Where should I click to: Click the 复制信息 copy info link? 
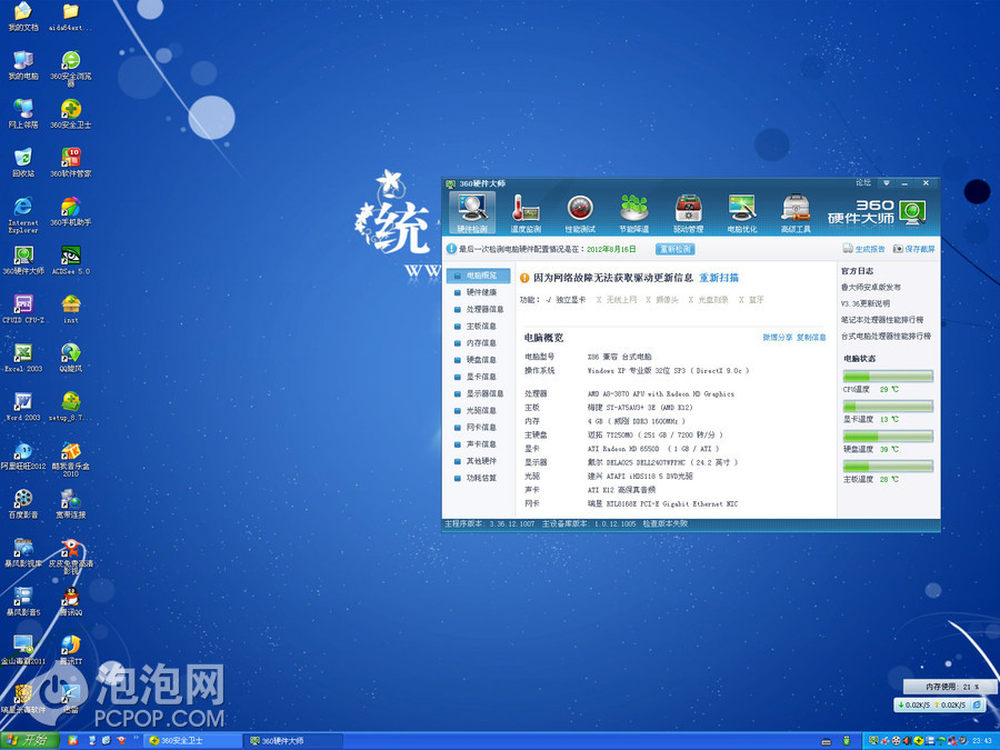(x=811, y=337)
